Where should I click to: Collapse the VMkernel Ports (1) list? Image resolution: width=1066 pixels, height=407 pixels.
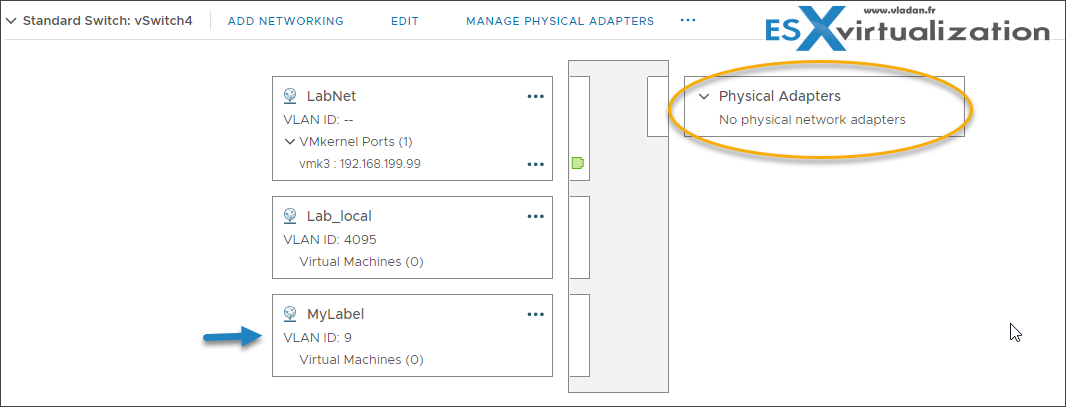click(x=290, y=142)
